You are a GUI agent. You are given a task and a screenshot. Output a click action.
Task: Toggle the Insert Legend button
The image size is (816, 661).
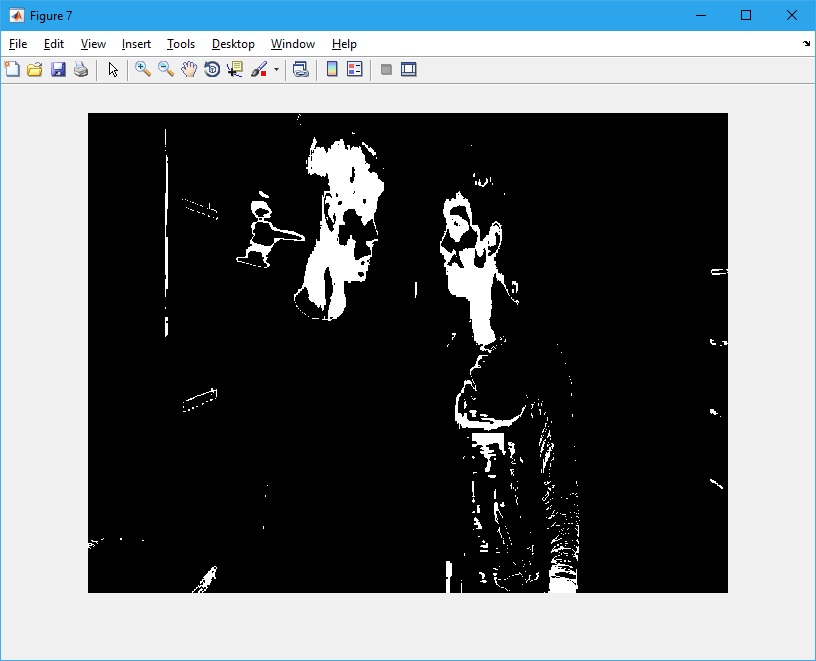[354, 70]
